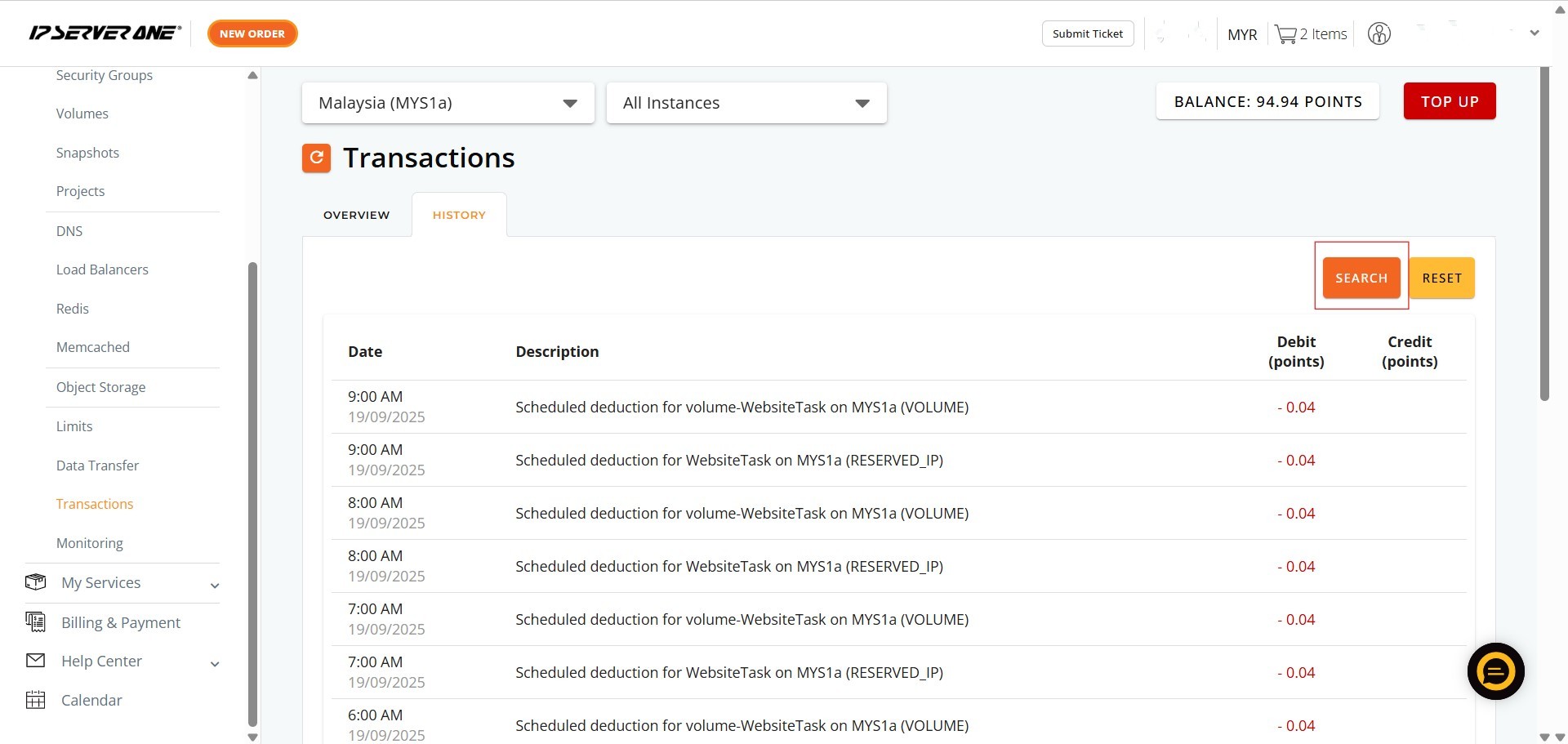The image size is (1568, 744).
Task: Click the sidebar scroll-up arrow
Action: pos(252,75)
